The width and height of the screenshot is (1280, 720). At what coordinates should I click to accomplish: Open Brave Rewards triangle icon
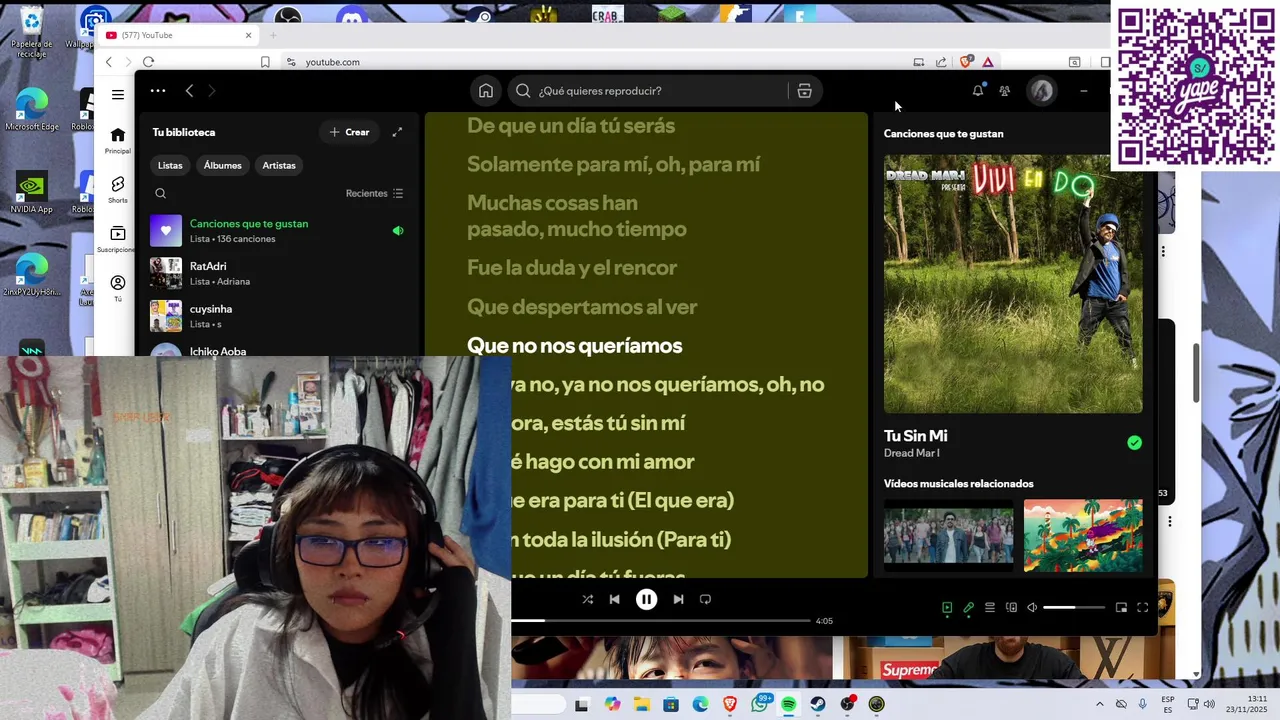[x=987, y=62]
